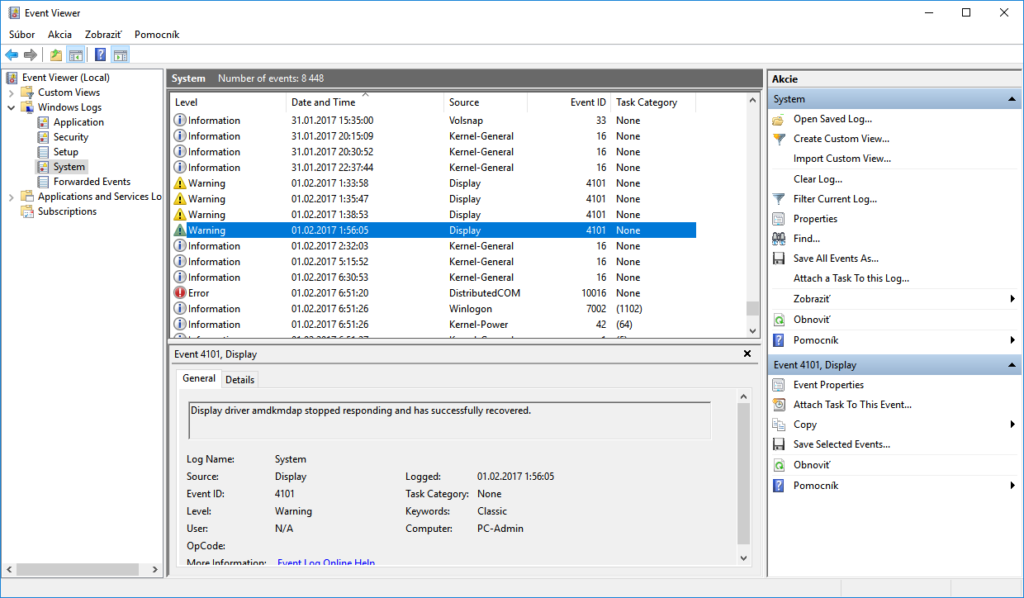Click Clear Log in the Actions pane
The image size is (1024, 598).
point(817,179)
